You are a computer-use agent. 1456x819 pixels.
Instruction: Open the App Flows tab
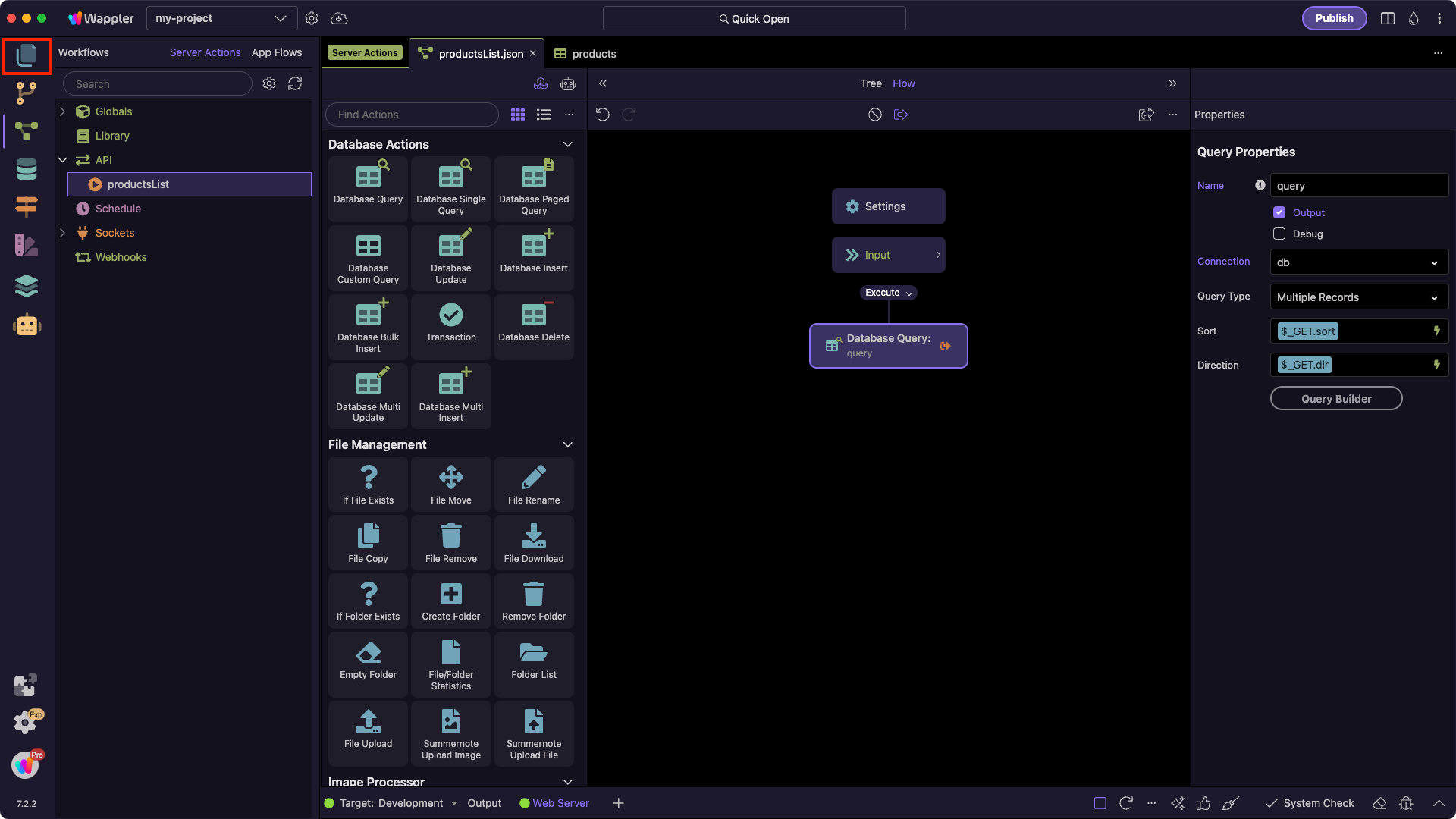coord(277,52)
